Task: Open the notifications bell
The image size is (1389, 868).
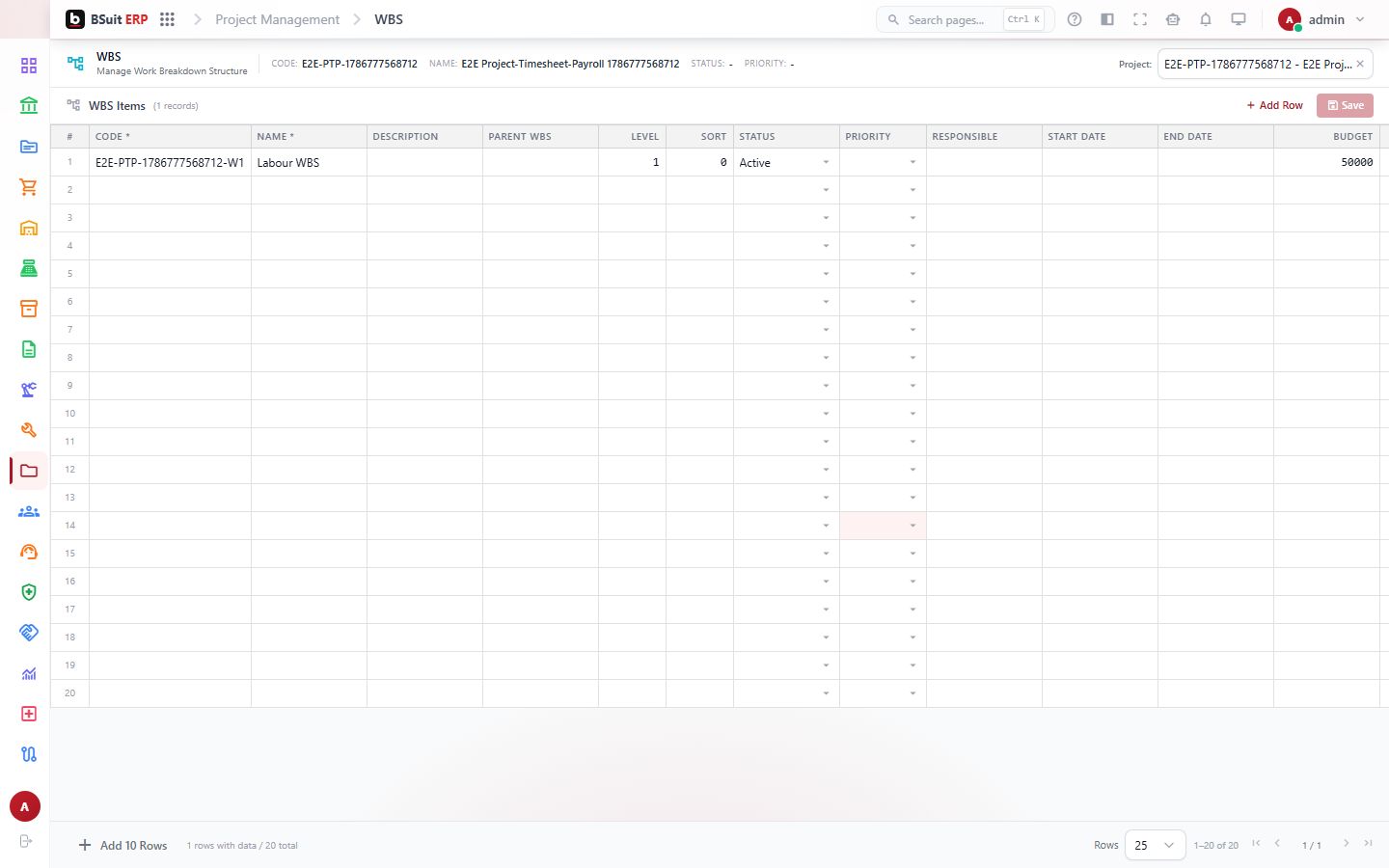Action: tap(1206, 19)
